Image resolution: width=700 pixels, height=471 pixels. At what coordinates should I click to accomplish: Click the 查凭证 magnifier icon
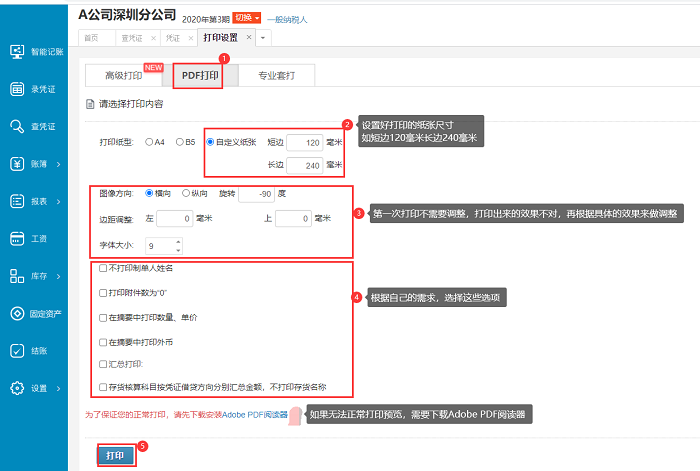(17, 126)
